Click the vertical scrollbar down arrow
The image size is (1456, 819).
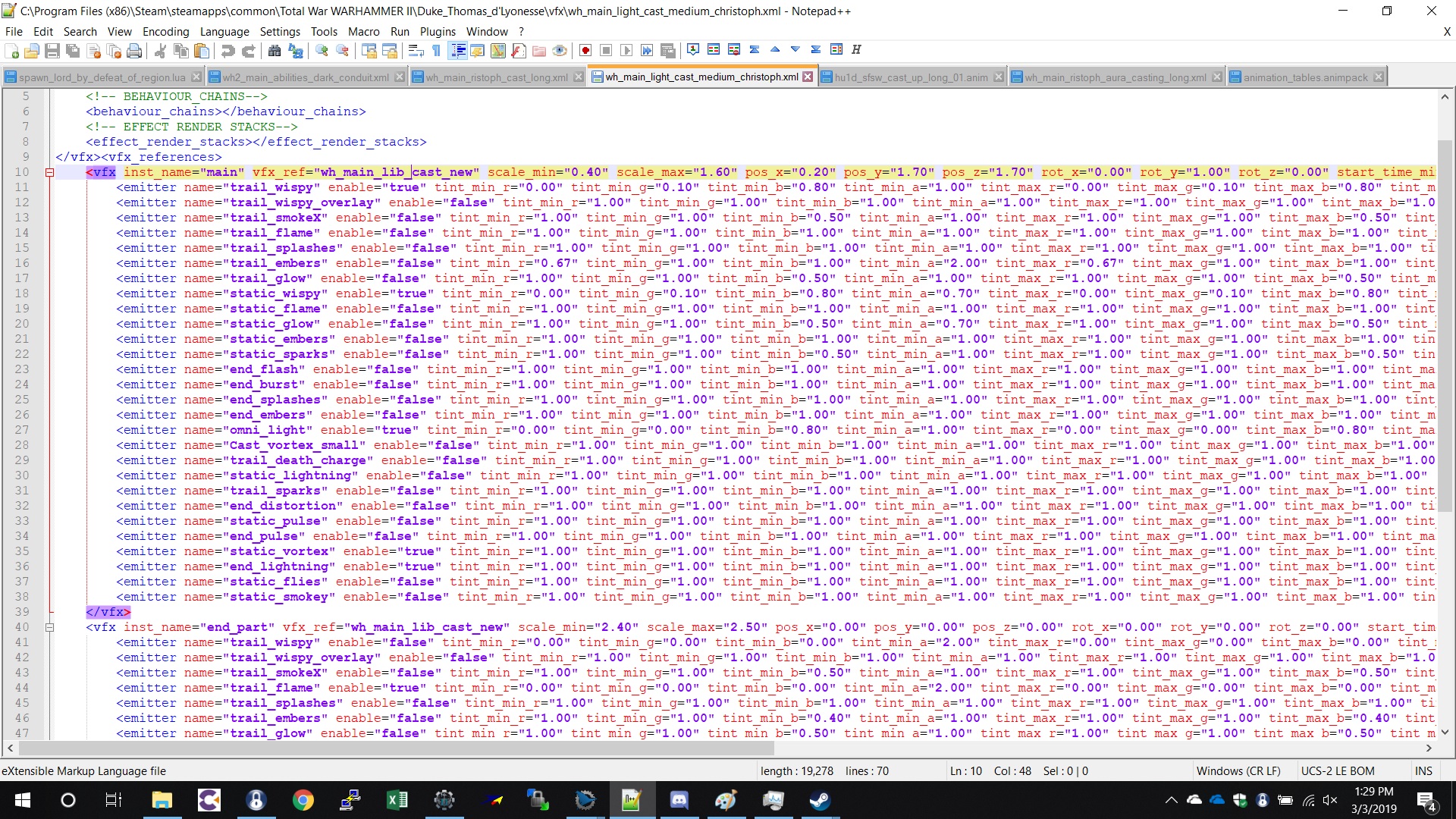pos(1444,733)
